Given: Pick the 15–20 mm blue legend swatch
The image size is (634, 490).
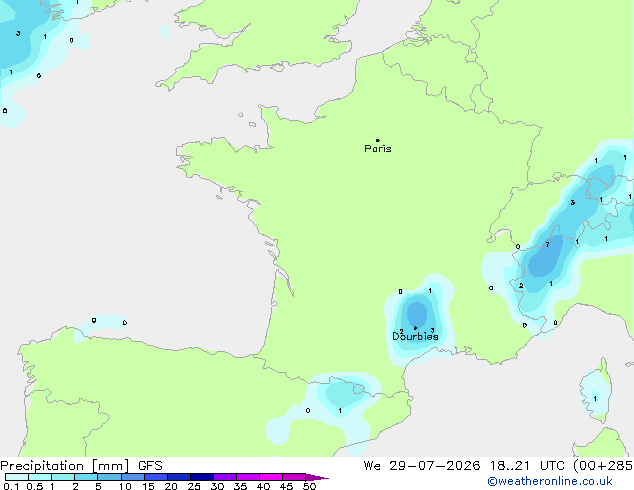Looking at the screenshot, I should 156,477.
